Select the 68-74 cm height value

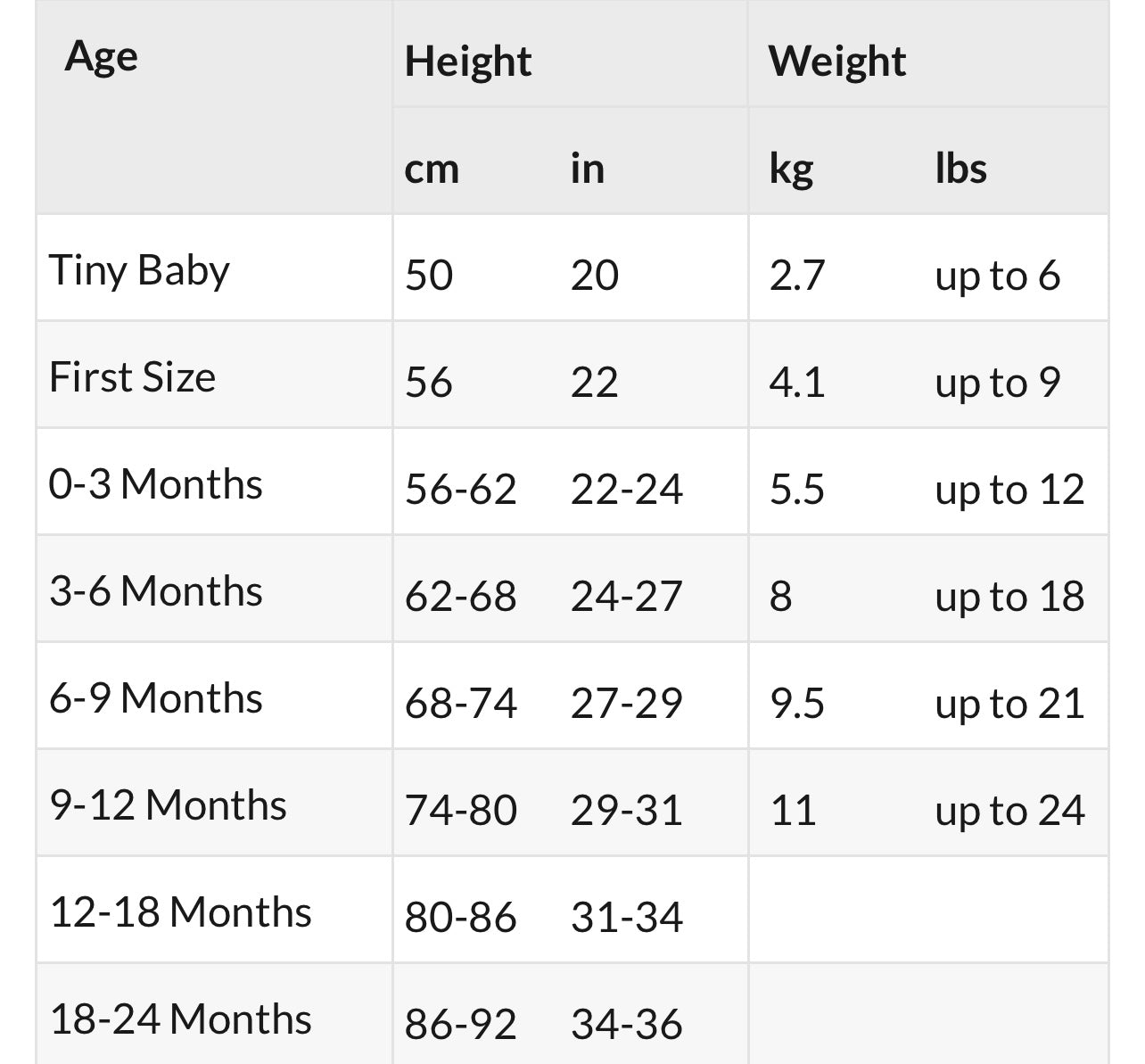pyautogui.click(x=460, y=704)
